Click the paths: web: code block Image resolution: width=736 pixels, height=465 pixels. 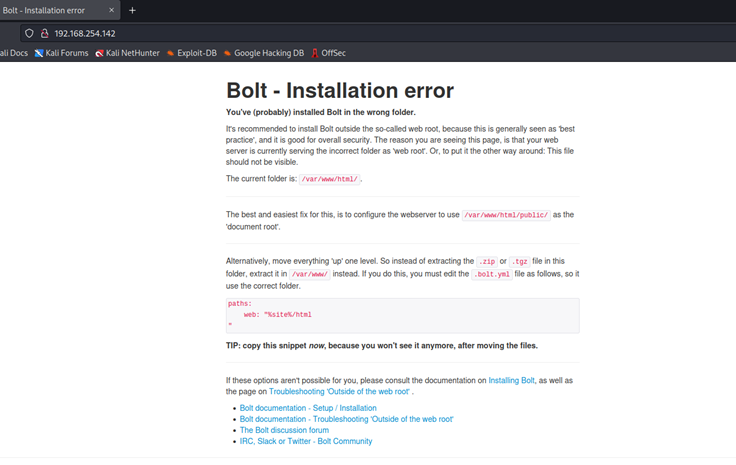(x=402, y=315)
